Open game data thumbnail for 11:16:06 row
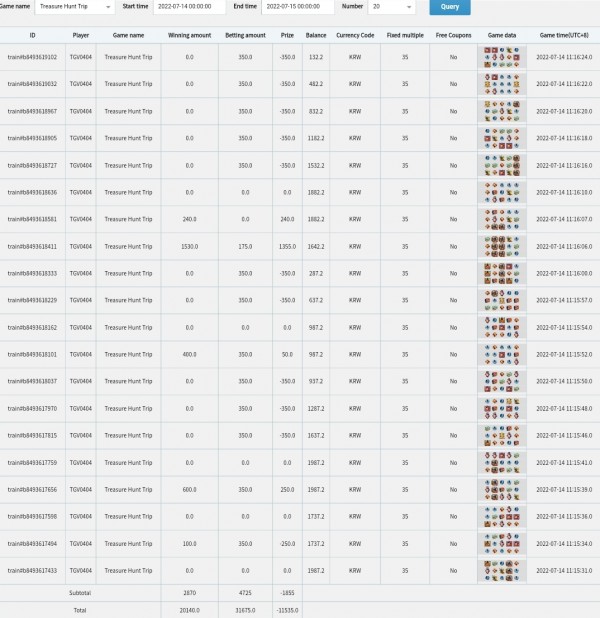The image size is (600, 618). click(x=502, y=246)
